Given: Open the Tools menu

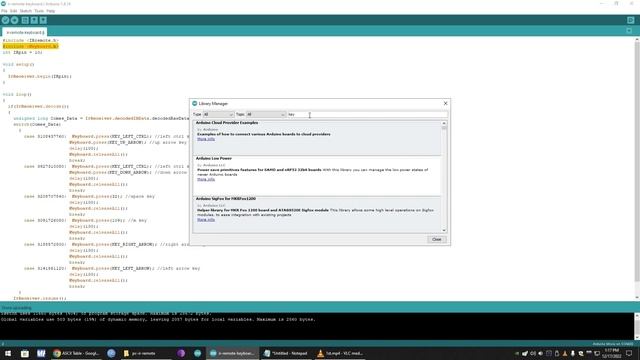Looking at the screenshot, I should coord(39,11).
